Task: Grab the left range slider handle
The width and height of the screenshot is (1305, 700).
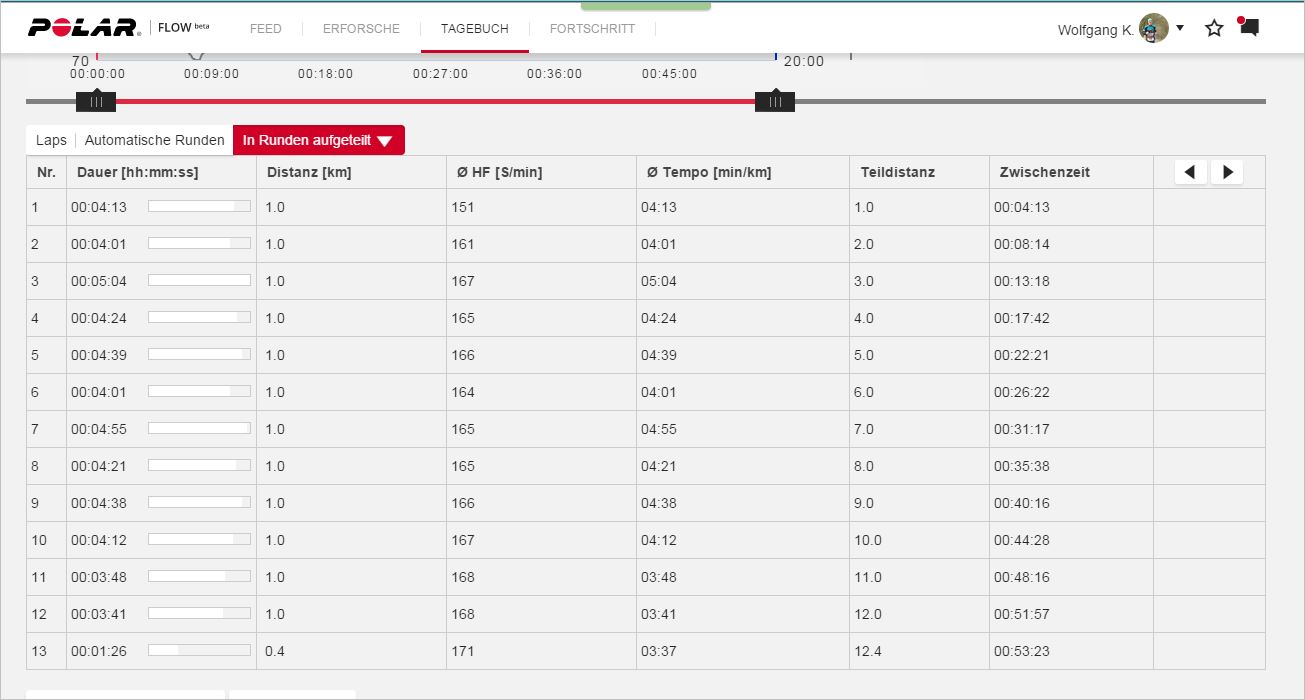Action: pos(96,102)
